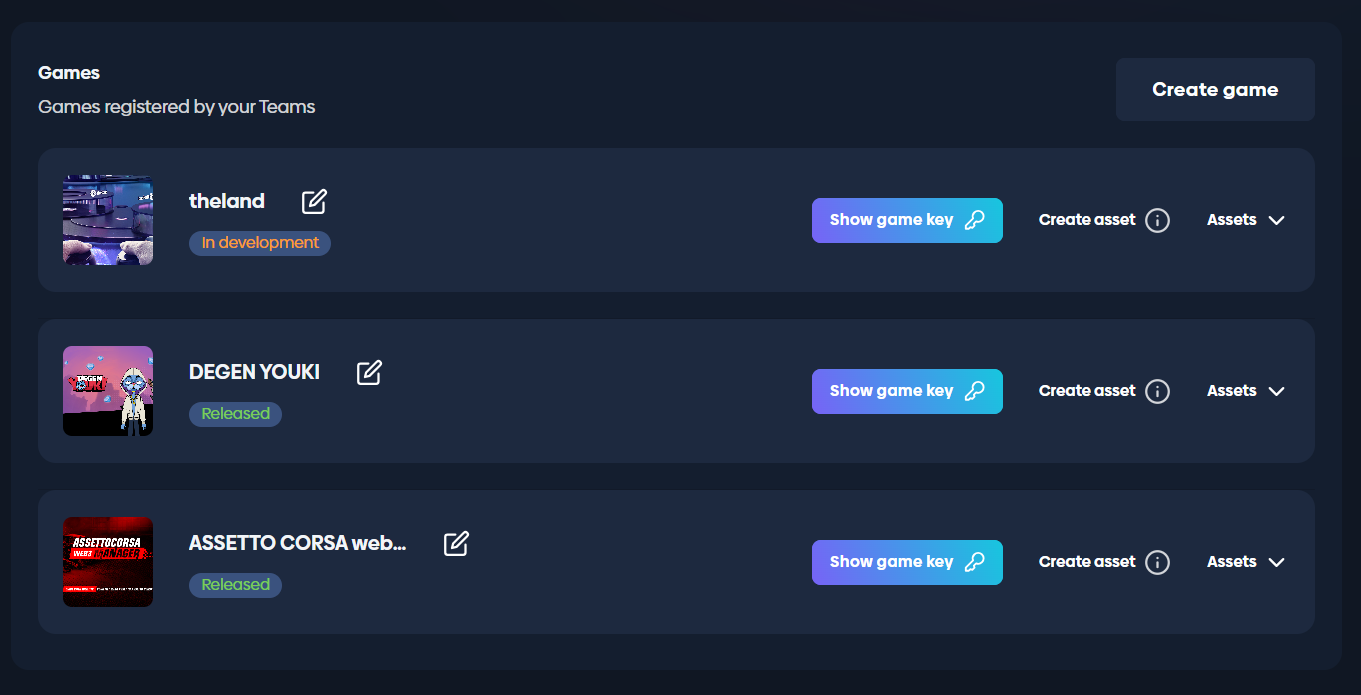The width and height of the screenshot is (1361, 695).
Task: Expand the Assets dropdown for DEGEN YOUKI
Action: [1245, 391]
